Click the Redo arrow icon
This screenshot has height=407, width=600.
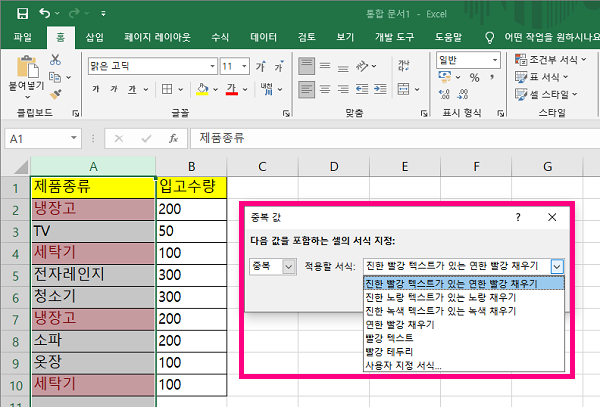(x=74, y=13)
